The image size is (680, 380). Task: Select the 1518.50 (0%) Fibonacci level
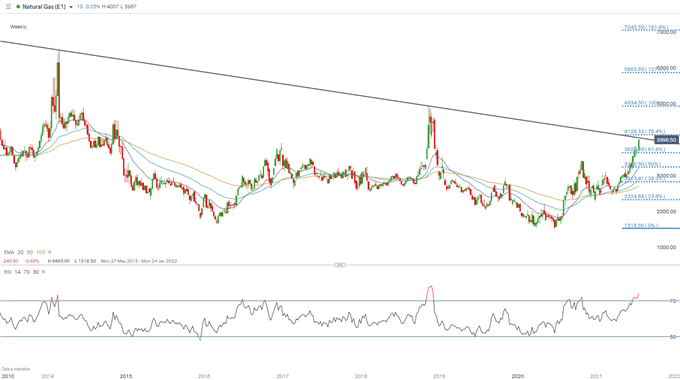pyautogui.click(x=641, y=226)
